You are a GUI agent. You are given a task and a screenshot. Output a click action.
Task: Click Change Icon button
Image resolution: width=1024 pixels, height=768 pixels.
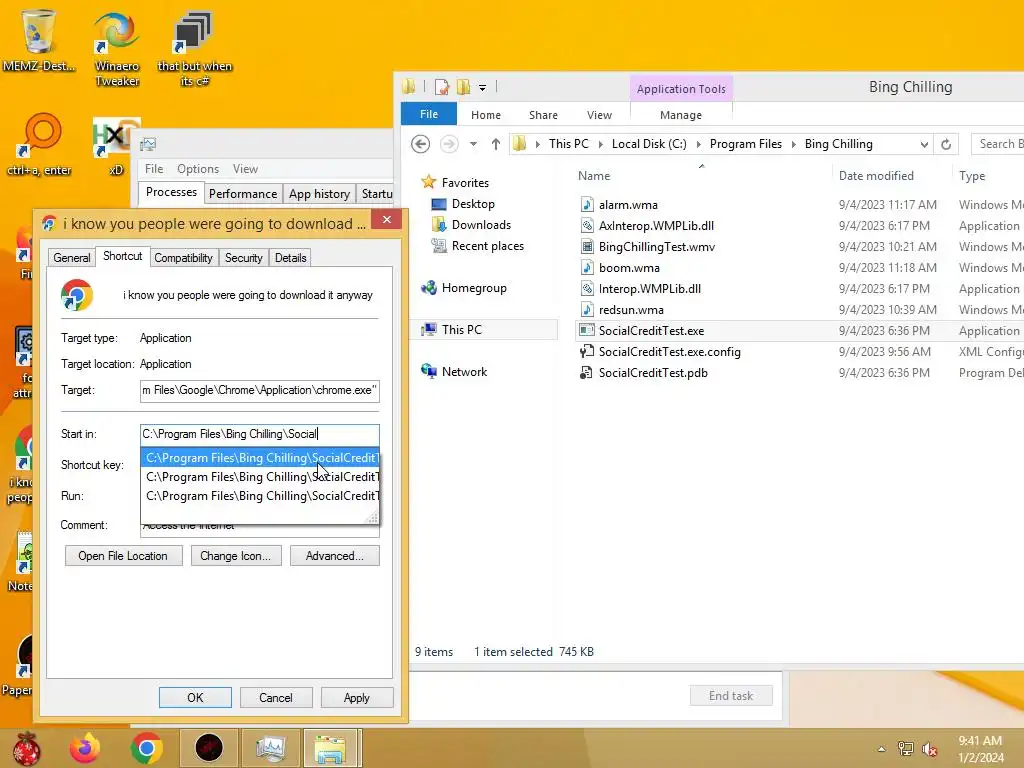pyautogui.click(x=236, y=556)
